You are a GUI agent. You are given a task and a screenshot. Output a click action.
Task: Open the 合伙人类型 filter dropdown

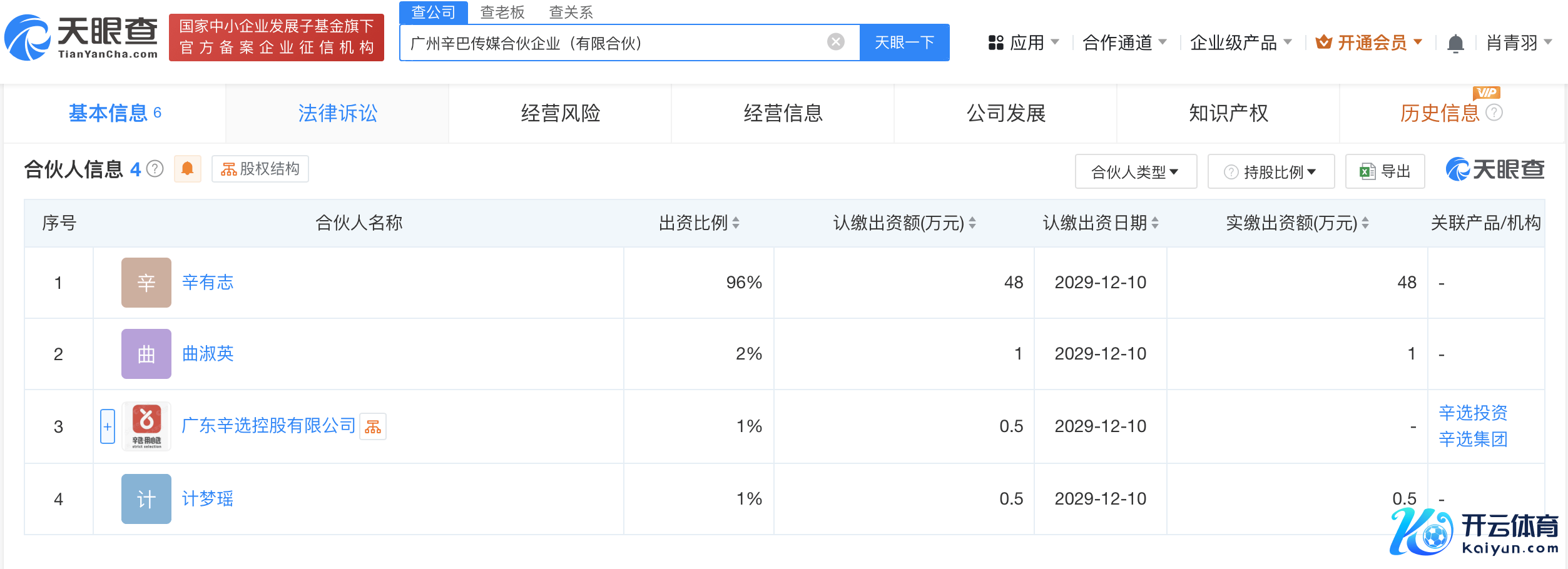pos(1135,172)
